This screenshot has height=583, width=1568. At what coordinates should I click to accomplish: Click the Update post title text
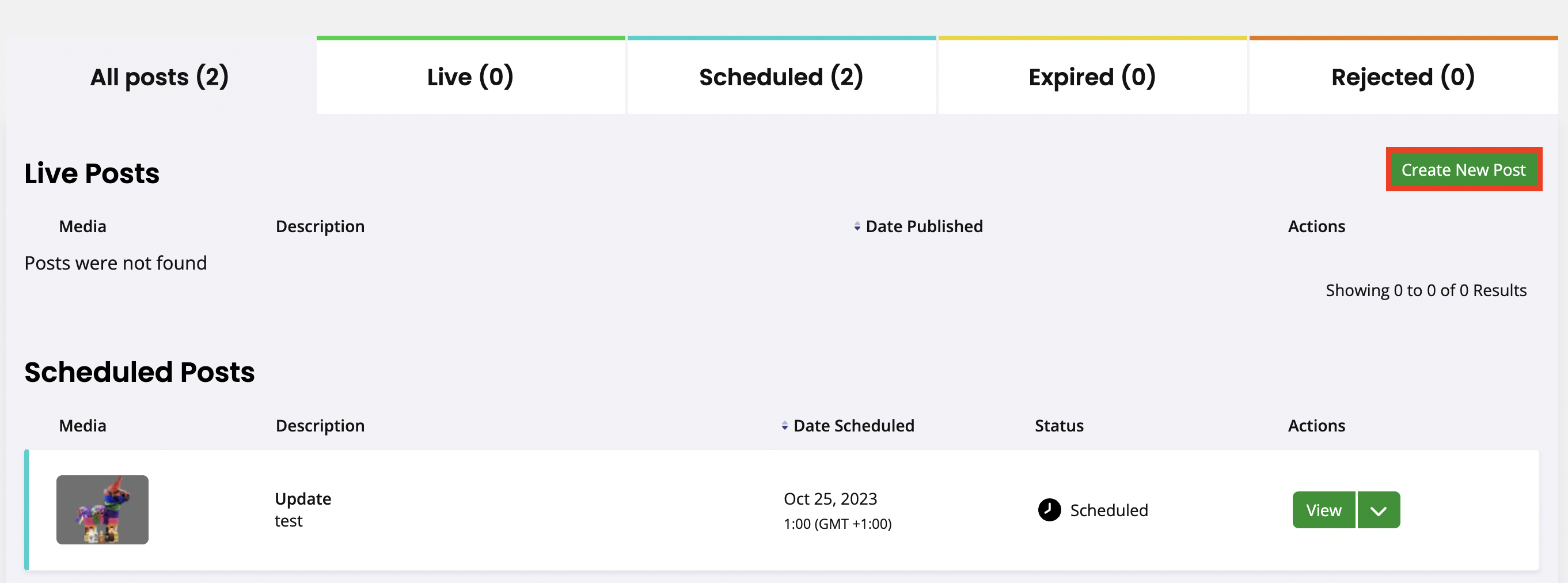pyautogui.click(x=302, y=499)
